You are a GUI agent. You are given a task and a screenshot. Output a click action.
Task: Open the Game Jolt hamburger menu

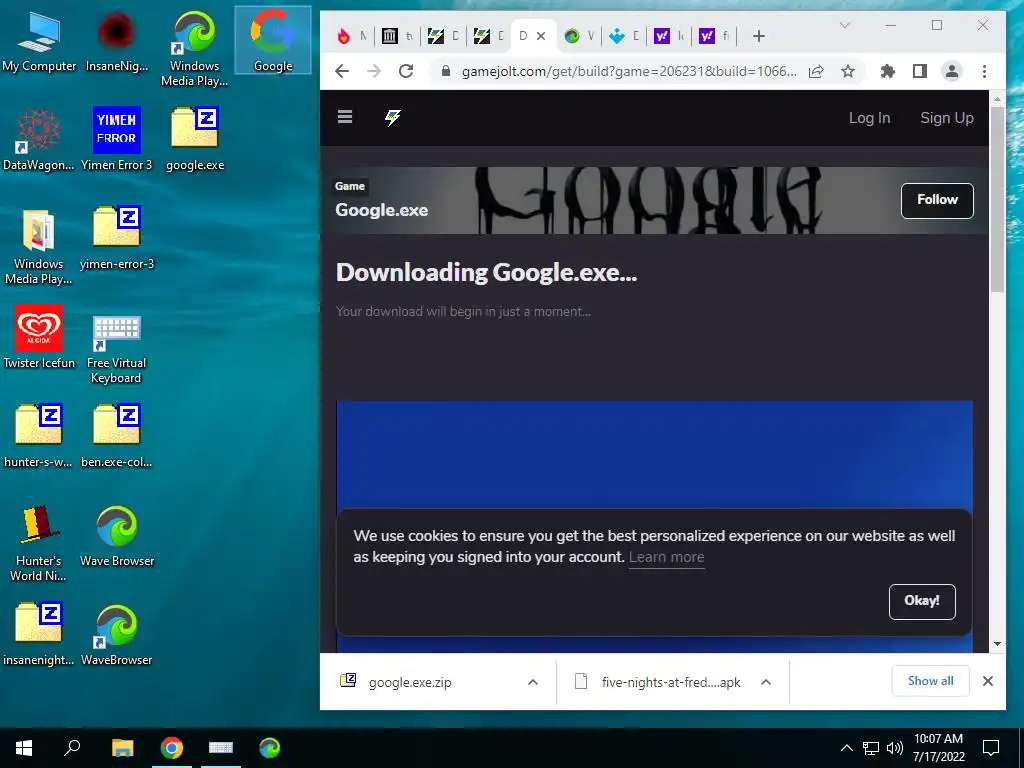[x=345, y=117]
